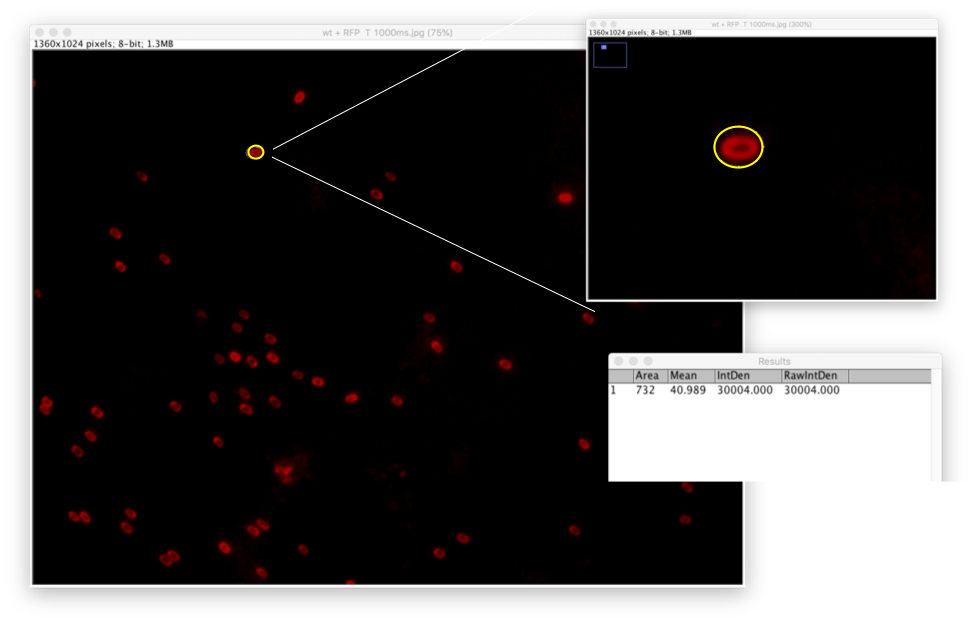Close the Results window
Image resolution: width=972 pixels, height=620 pixels.
tap(619, 361)
